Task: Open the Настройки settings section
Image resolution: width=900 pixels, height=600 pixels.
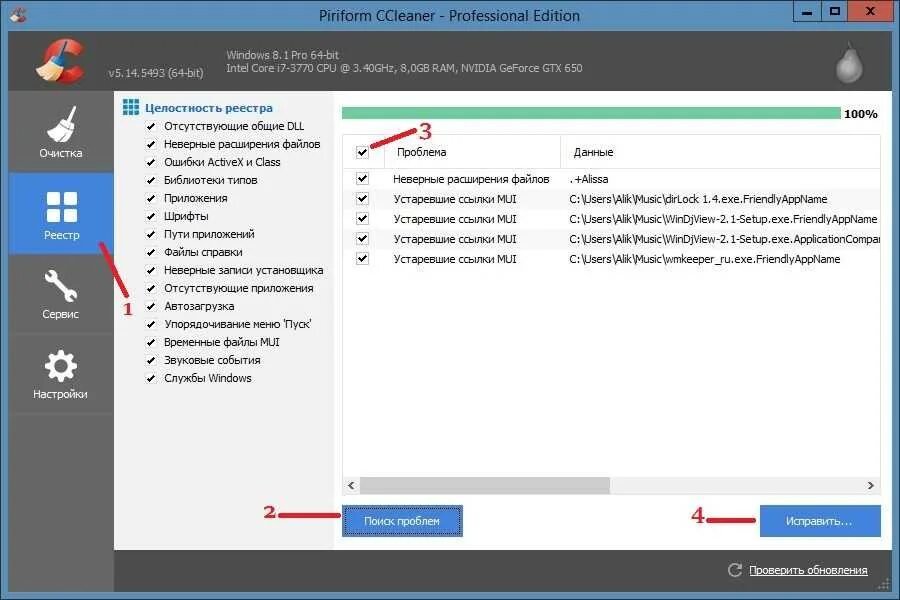Action: 61,374
